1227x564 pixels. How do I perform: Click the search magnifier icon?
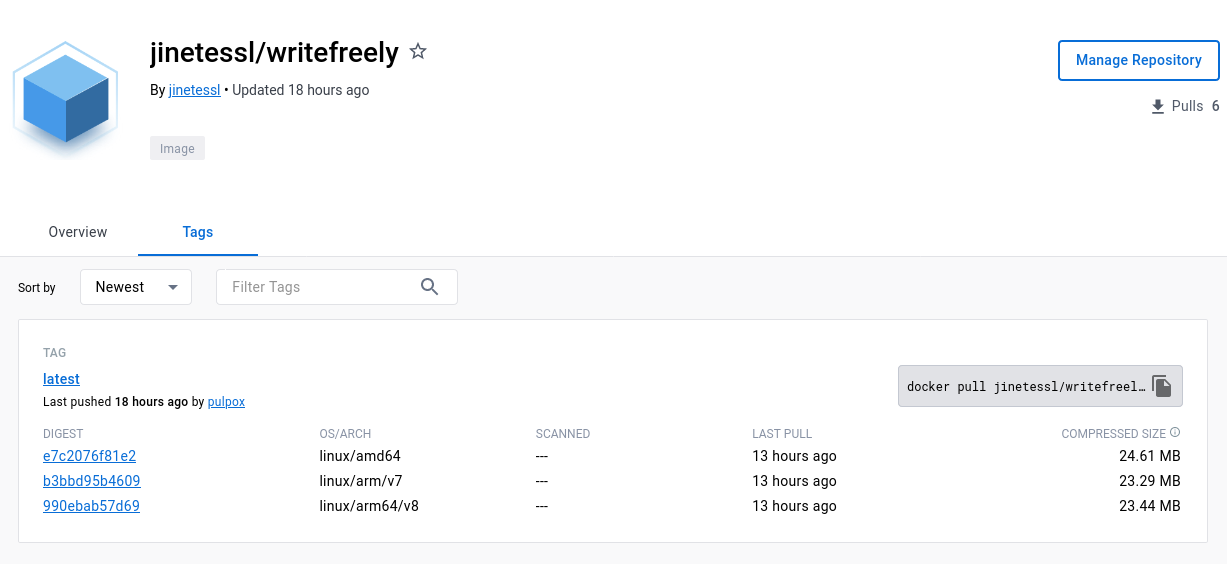(430, 287)
